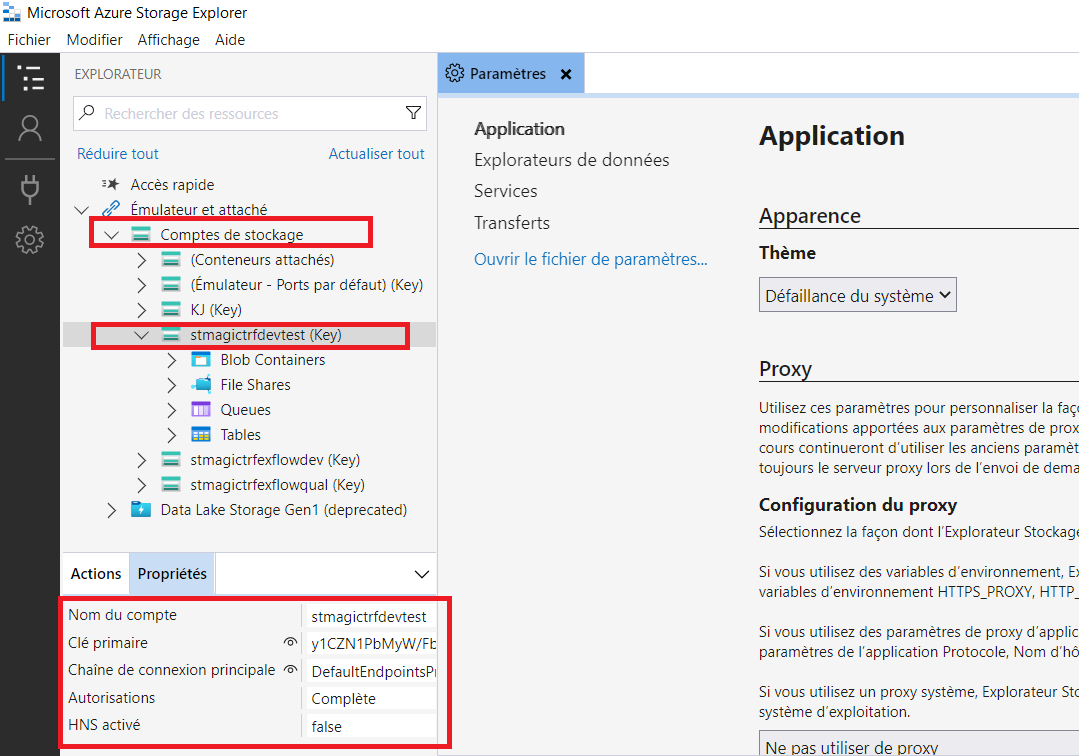The width and height of the screenshot is (1079, 756).
Task: Click the Émulateur - Ports par défaut icon
Action: click(171, 284)
